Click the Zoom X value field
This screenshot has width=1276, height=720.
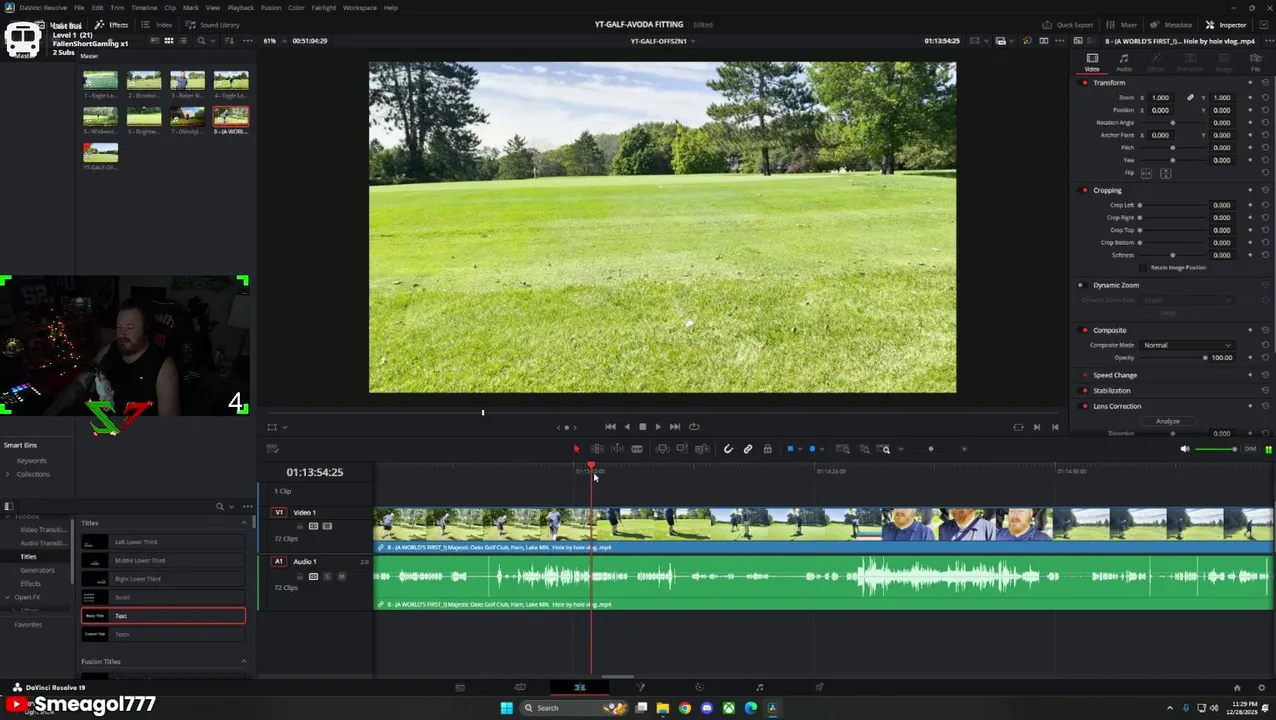point(1160,98)
